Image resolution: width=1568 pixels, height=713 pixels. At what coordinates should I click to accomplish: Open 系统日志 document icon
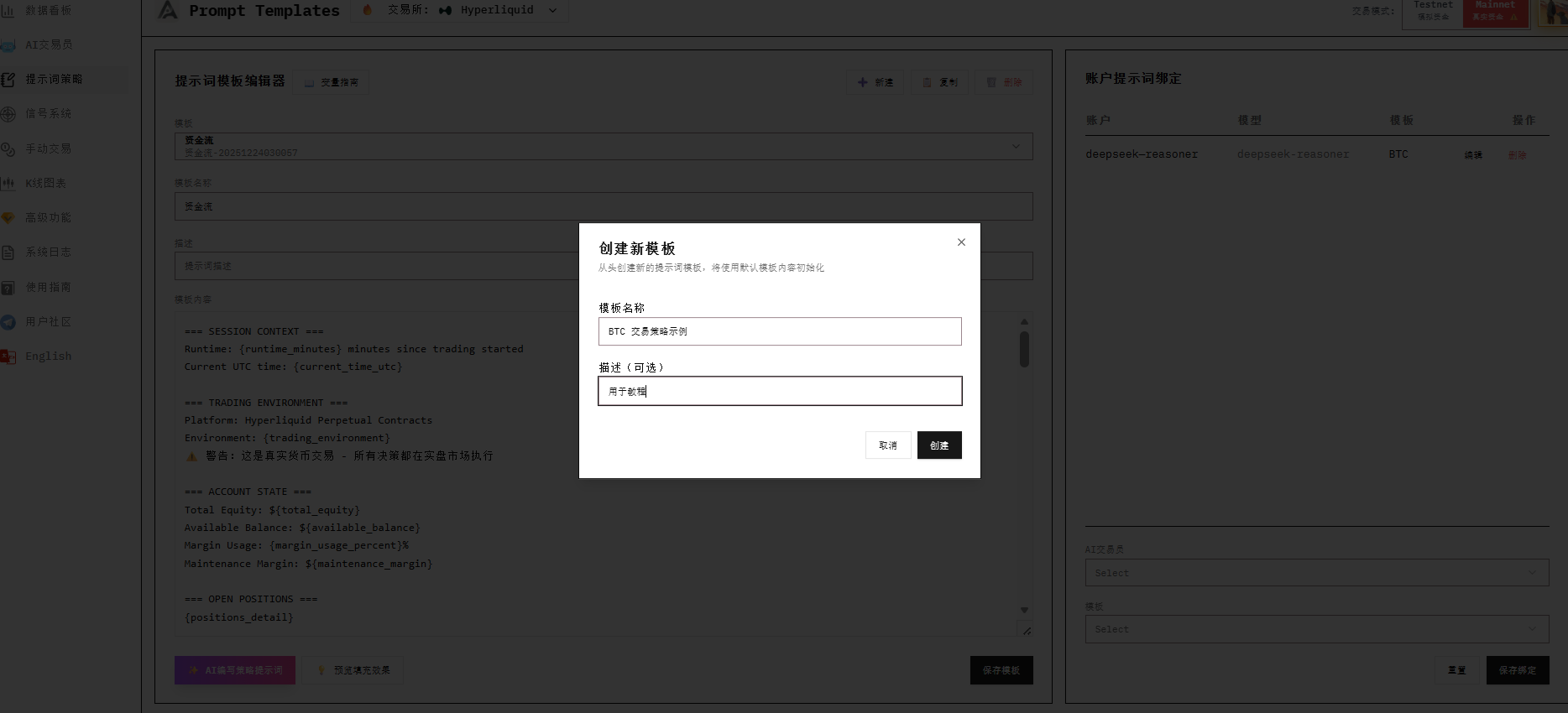point(8,252)
